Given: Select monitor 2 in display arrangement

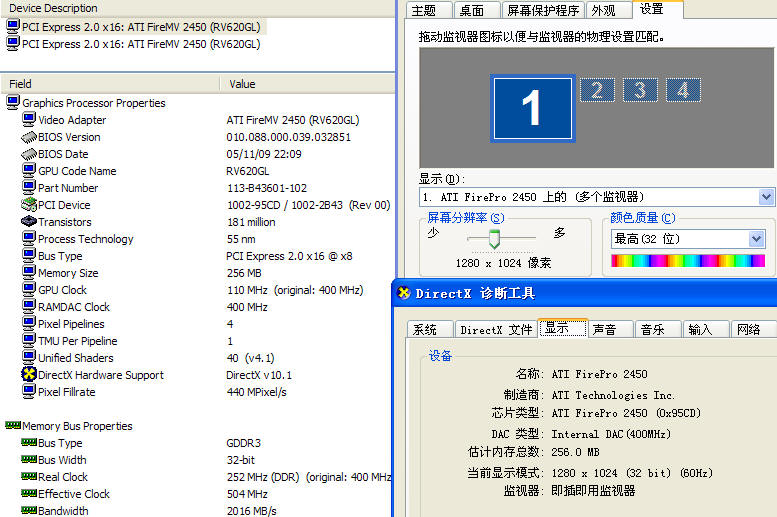Looking at the screenshot, I should (597, 90).
